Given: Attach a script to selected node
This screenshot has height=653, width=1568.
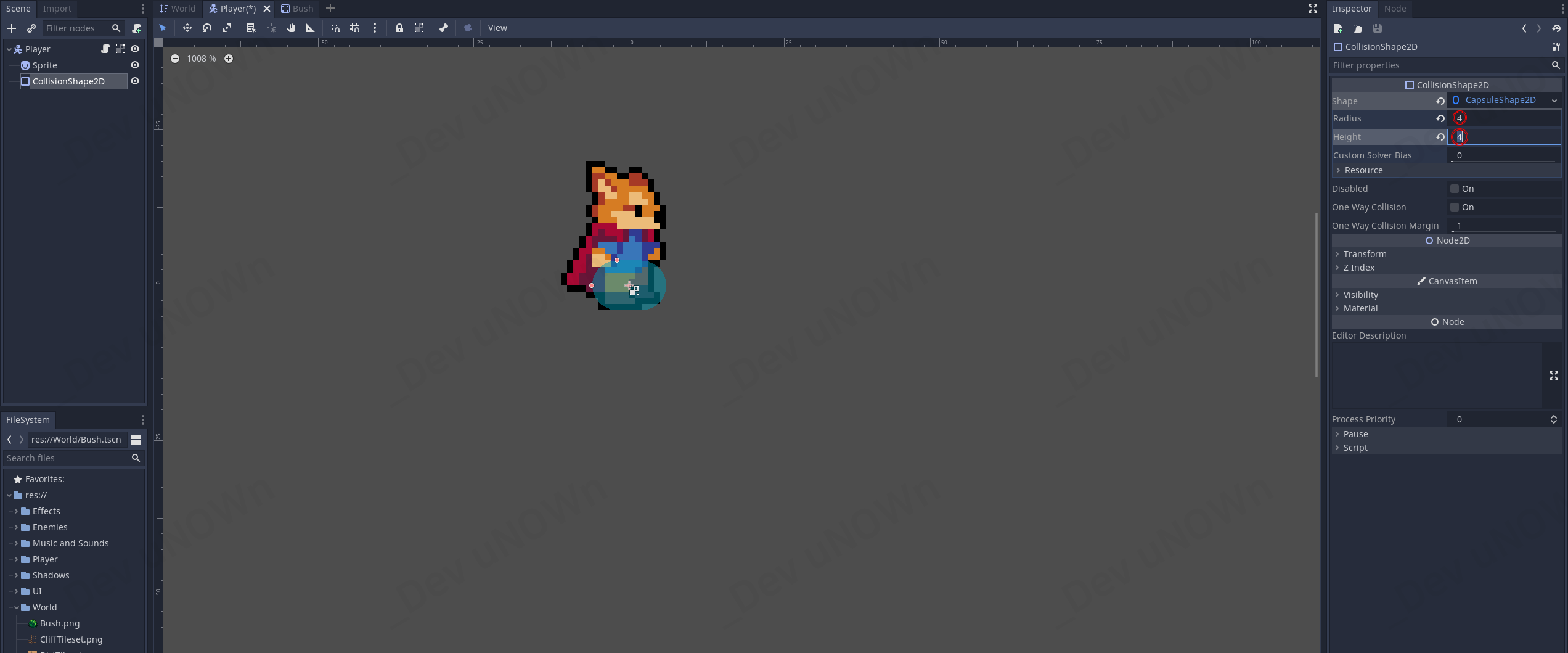Looking at the screenshot, I should (136, 28).
